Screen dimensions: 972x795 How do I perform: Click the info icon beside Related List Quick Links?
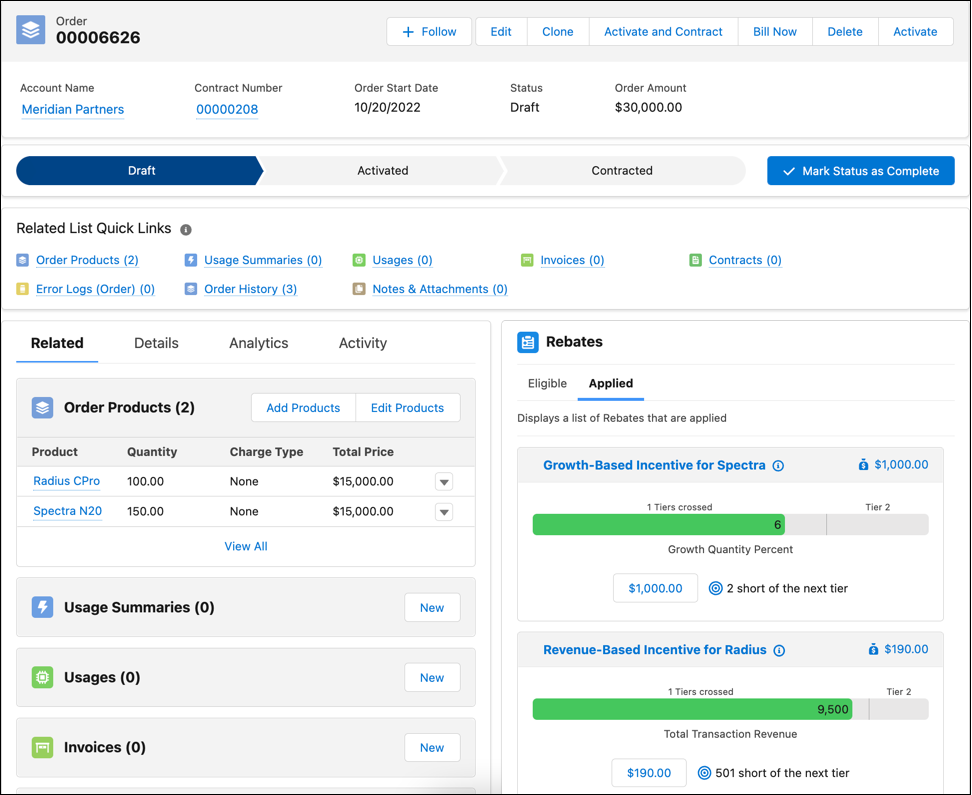tap(185, 229)
